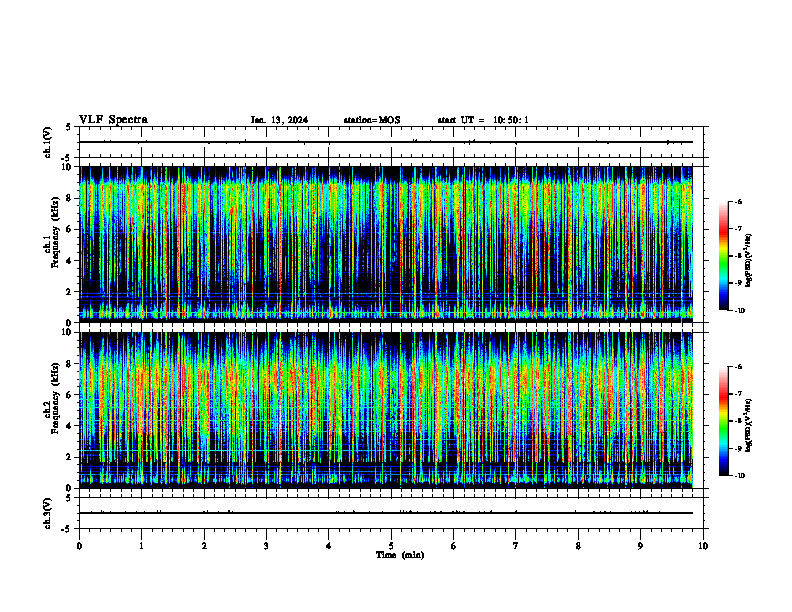The height and width of the screenshot is (612, 792).
Task: Click the '-10' label on ch.1 colorbar
Action: tap(740, 311)
